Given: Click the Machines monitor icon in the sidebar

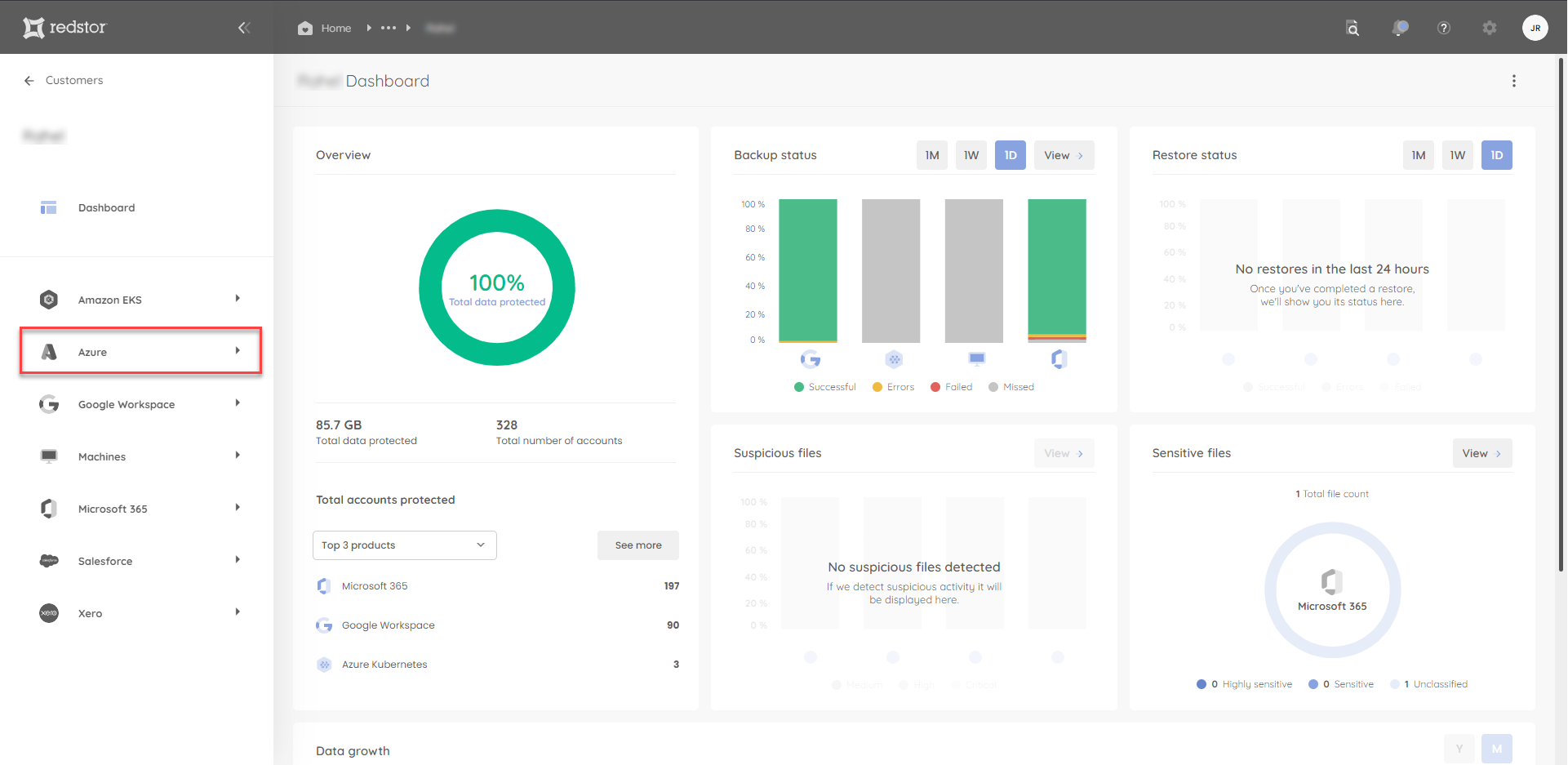Looking at the screenshot, I should coord(49,456).
